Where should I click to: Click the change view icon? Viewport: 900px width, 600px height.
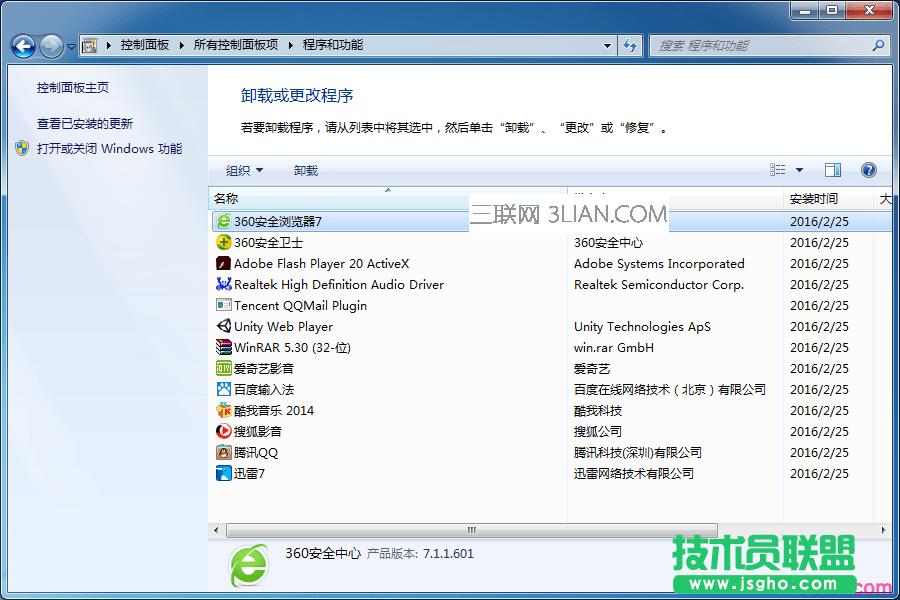[x=778, y=169]
